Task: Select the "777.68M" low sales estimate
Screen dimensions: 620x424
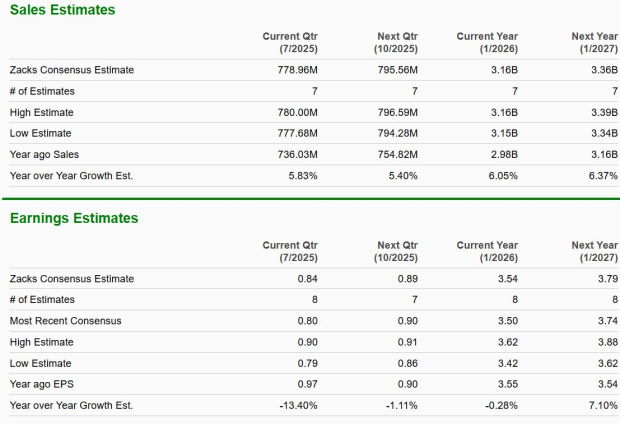Action: [297, 133]
